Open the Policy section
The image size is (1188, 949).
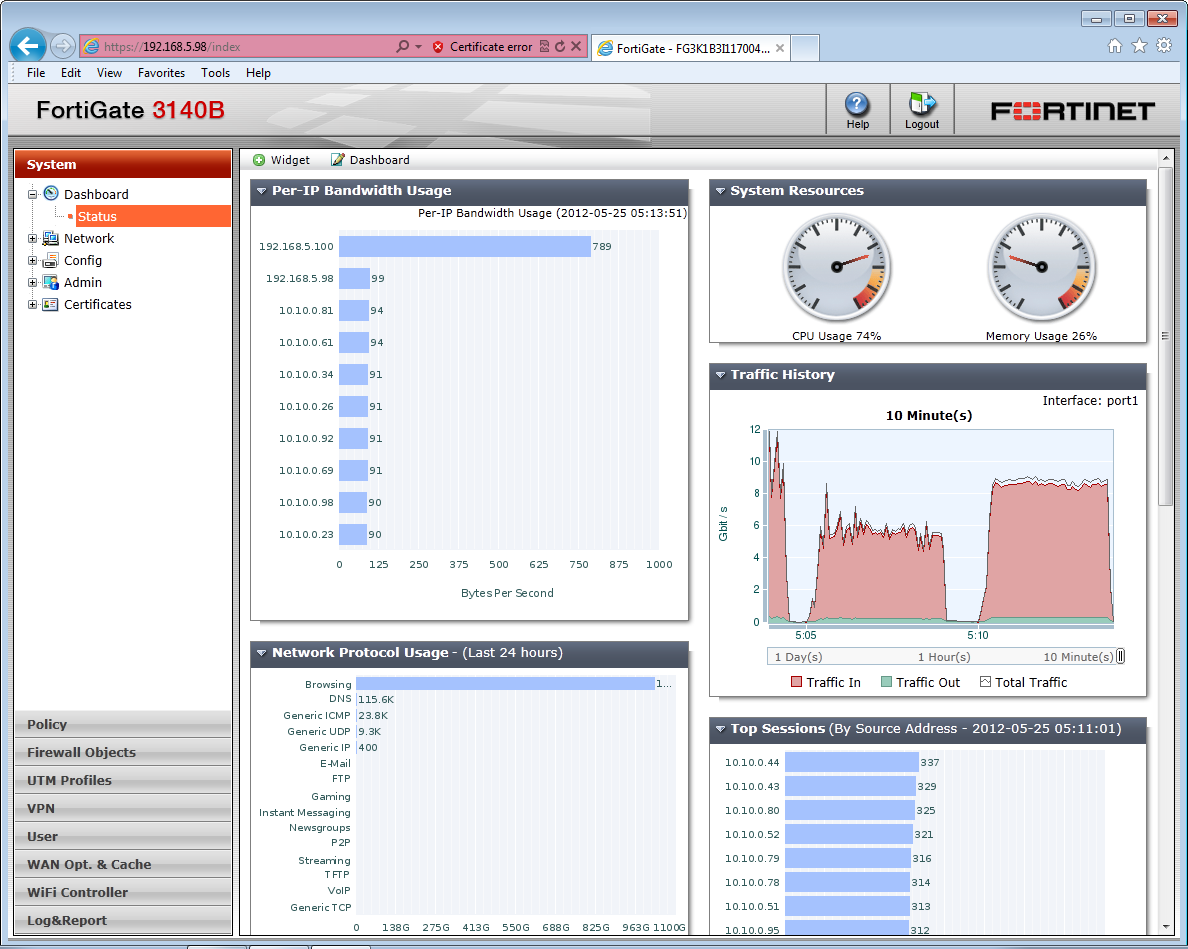123,724
